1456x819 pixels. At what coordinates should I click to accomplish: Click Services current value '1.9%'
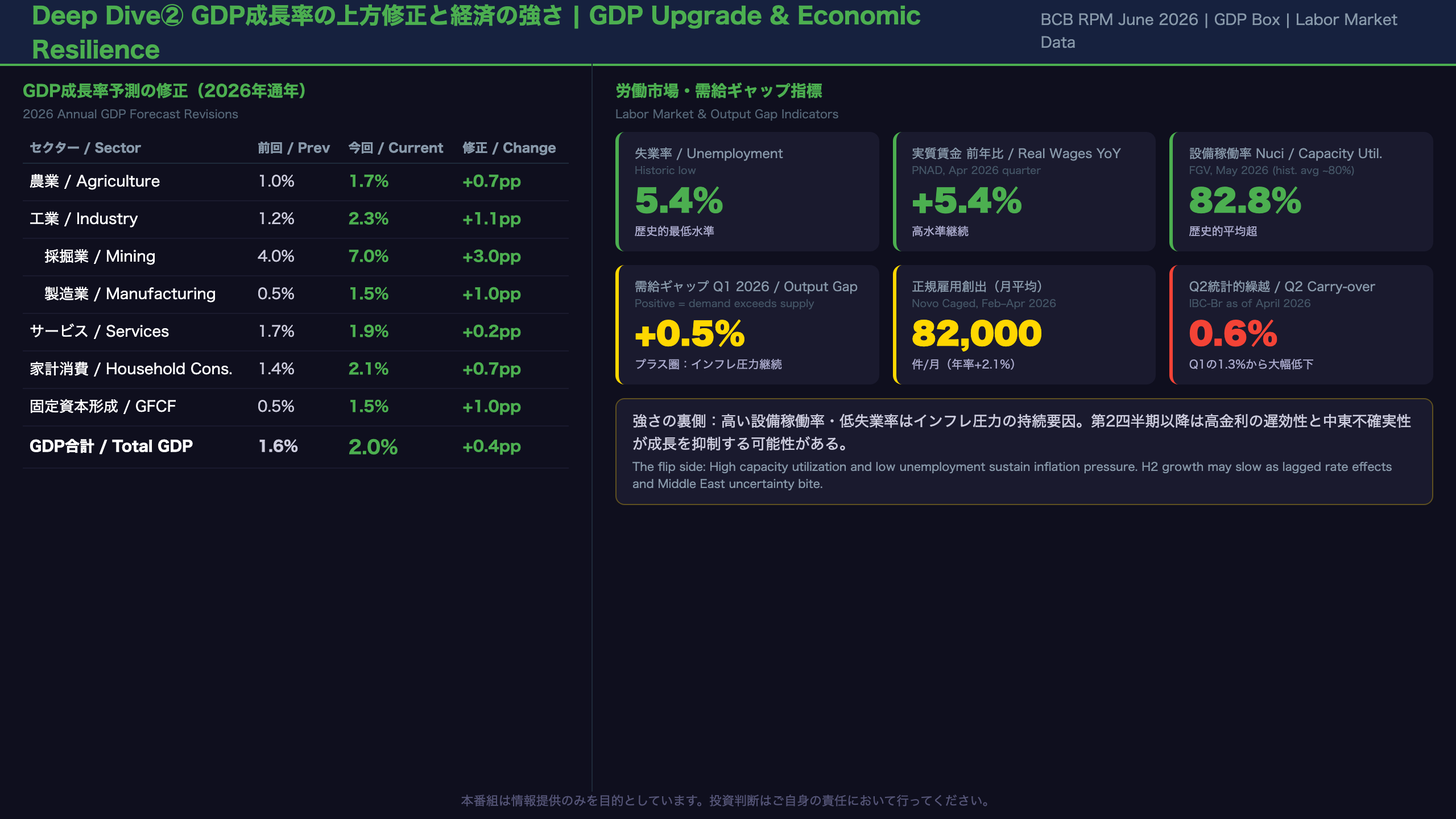[369, 332]
